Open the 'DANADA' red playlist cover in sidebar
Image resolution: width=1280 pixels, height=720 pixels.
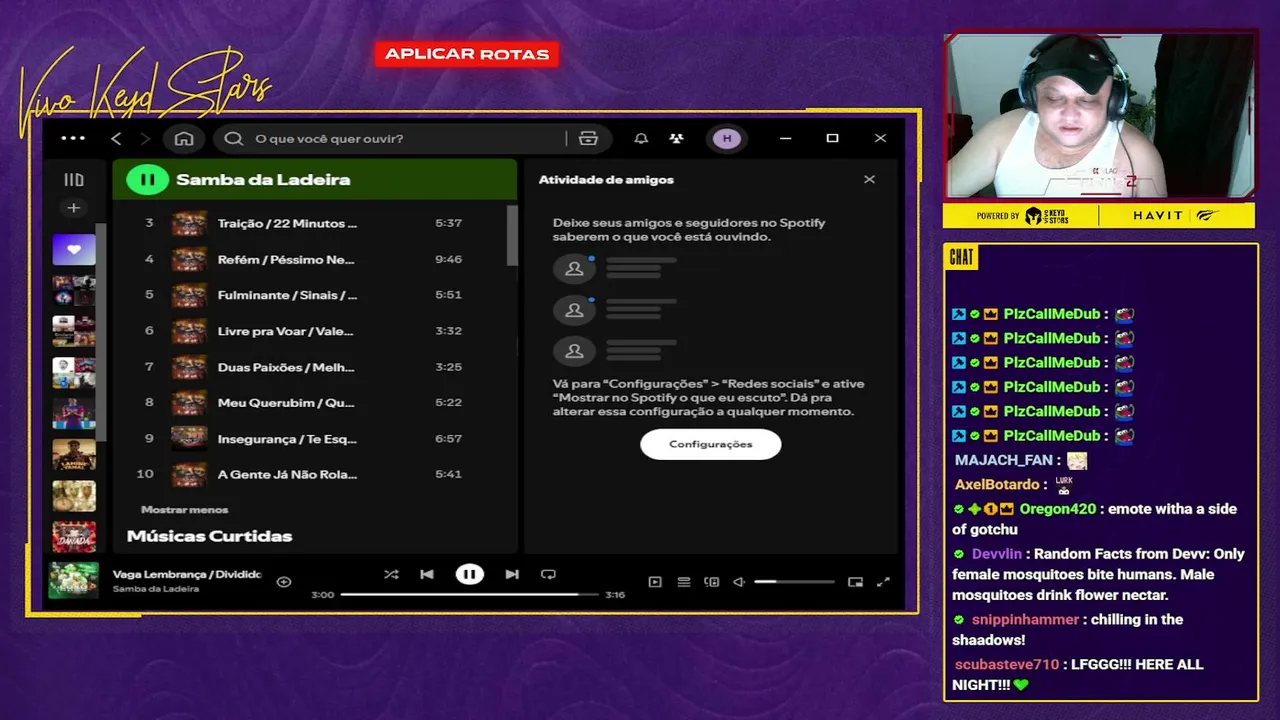74,537
